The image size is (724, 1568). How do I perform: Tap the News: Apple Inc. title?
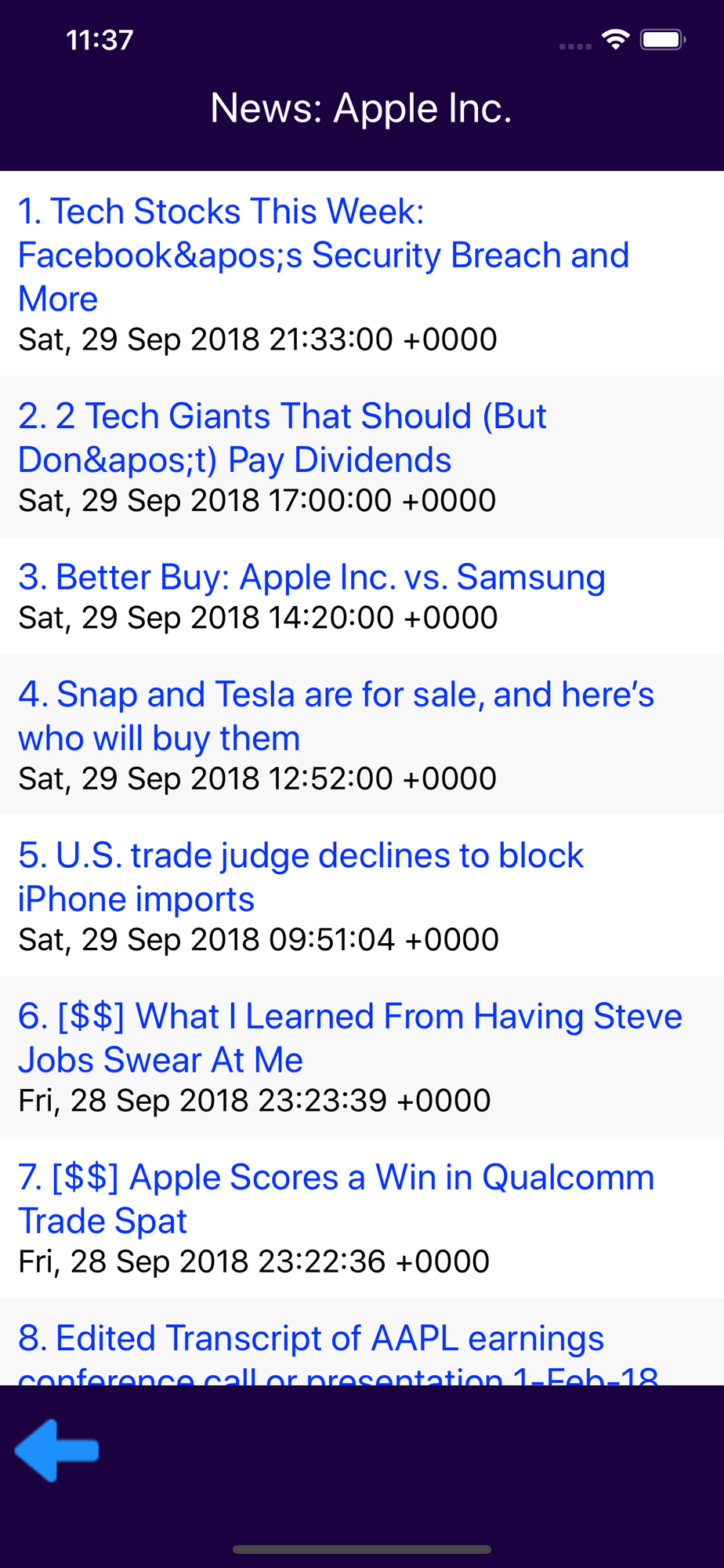pos(361,108)
